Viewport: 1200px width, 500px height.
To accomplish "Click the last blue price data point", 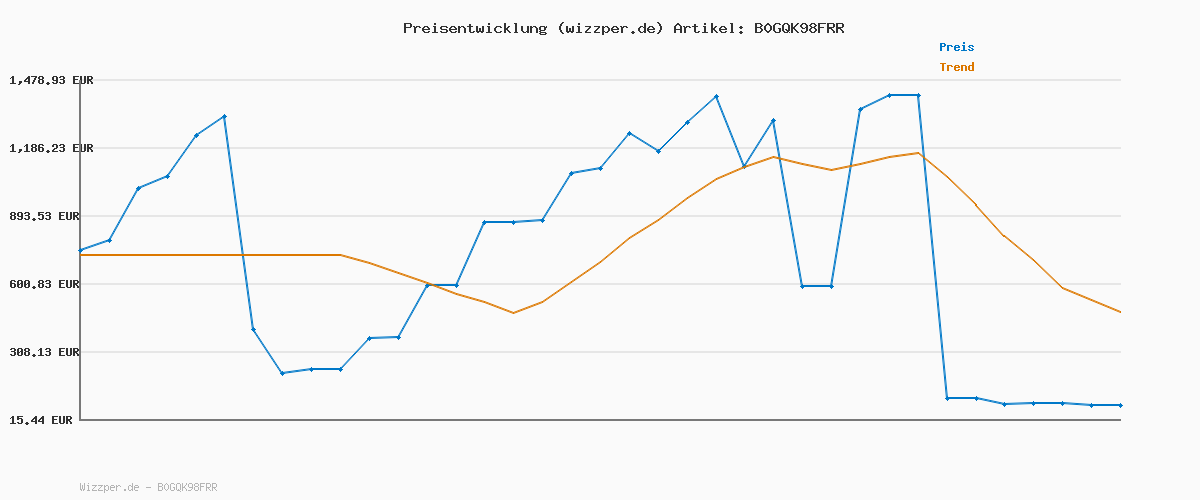I will 1120,405.
